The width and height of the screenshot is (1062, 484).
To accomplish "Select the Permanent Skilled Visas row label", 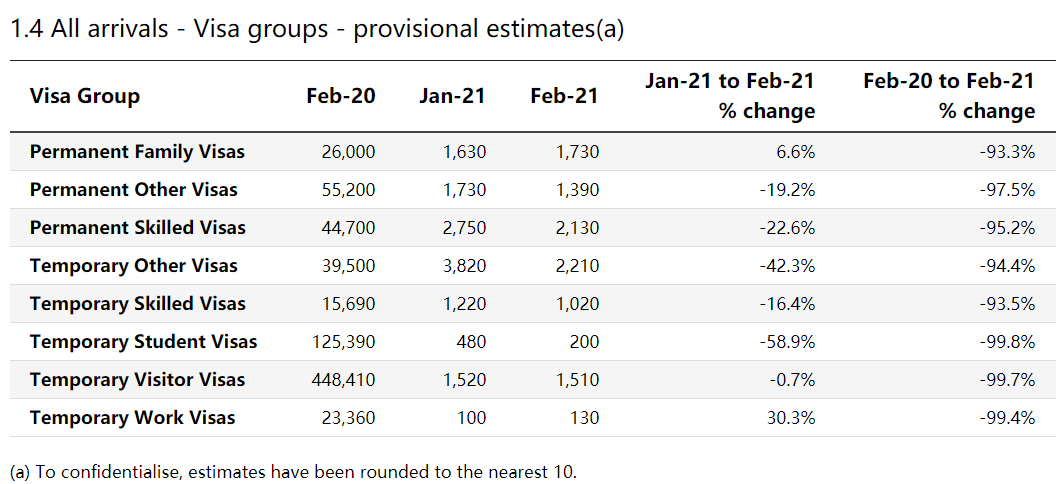I will coord(137,228).
